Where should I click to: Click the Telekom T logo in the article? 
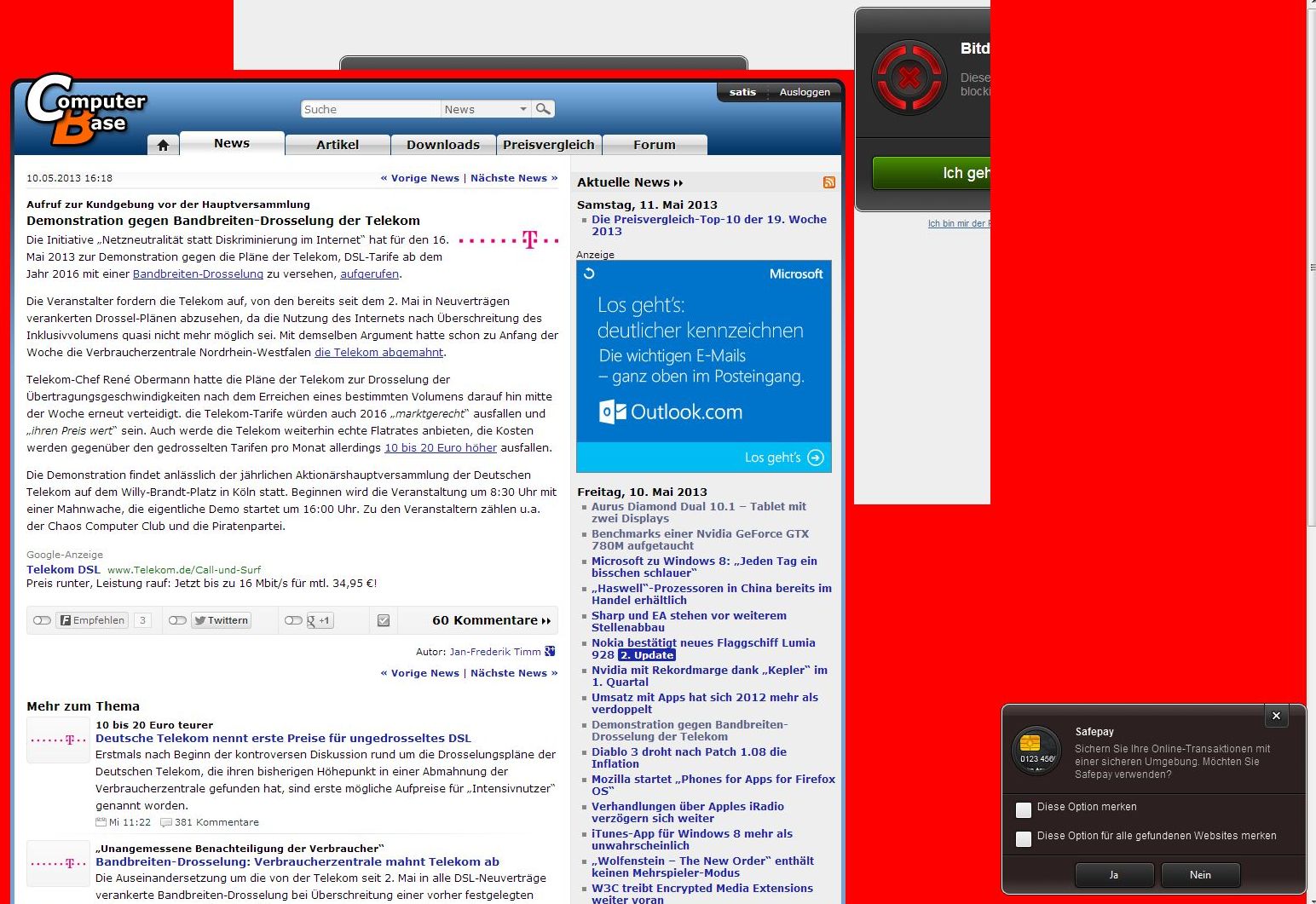509,240
